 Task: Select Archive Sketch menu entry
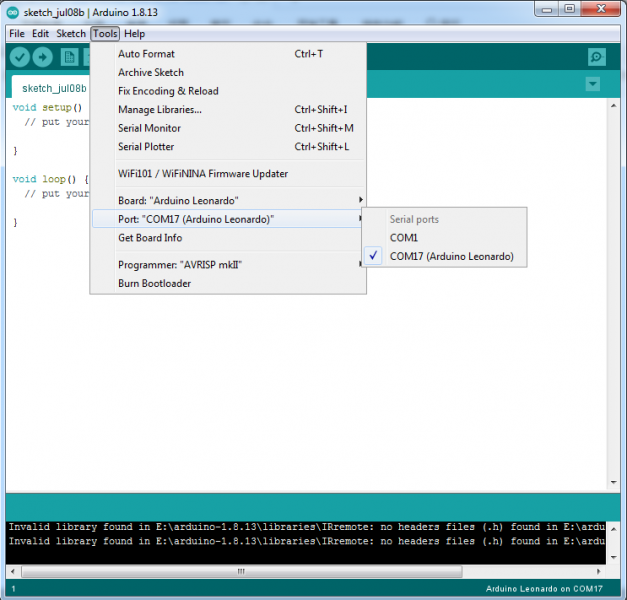click(x=228, y=72)
